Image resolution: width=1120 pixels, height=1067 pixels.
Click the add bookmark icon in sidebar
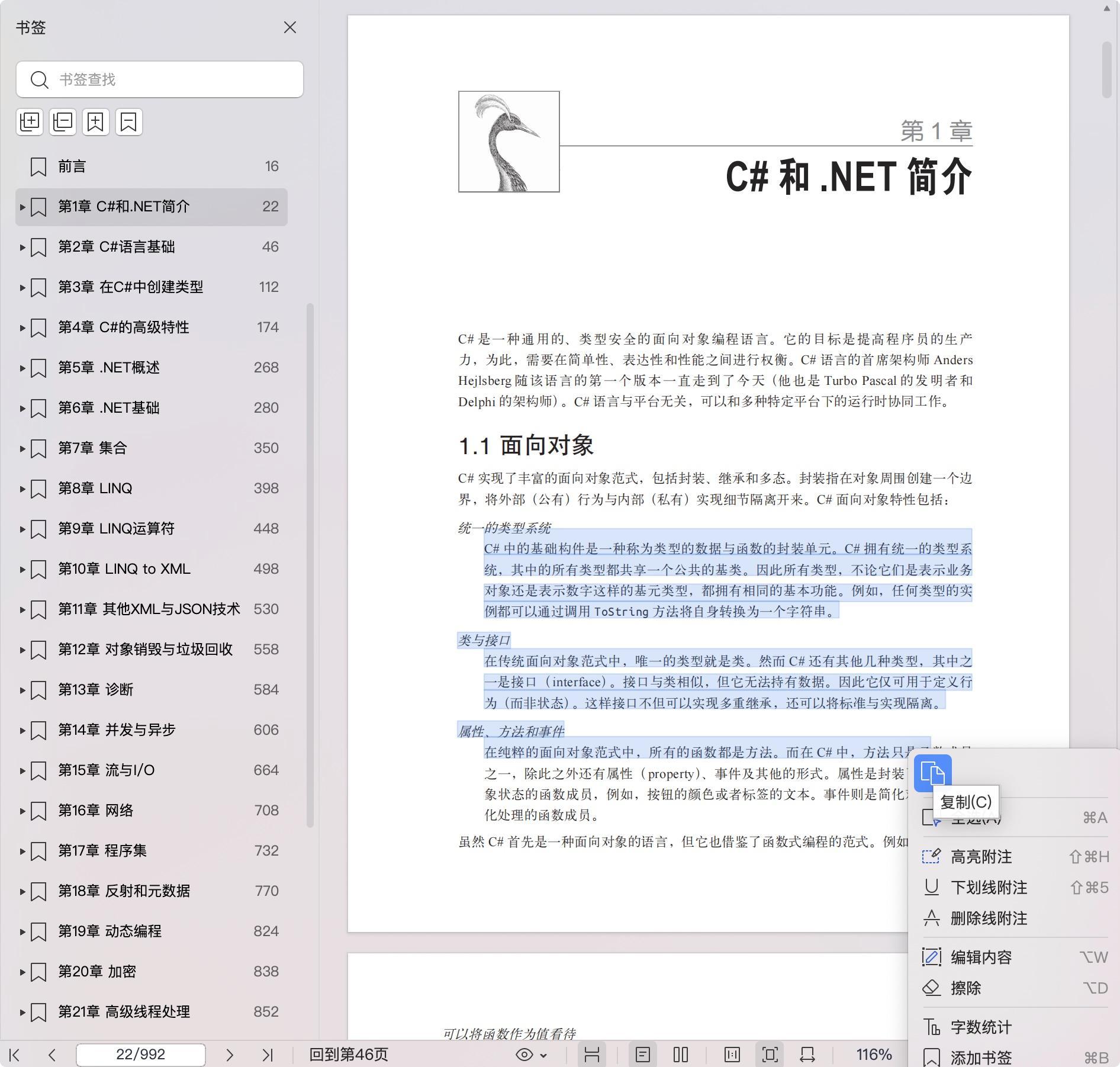[x=96, y=122]
